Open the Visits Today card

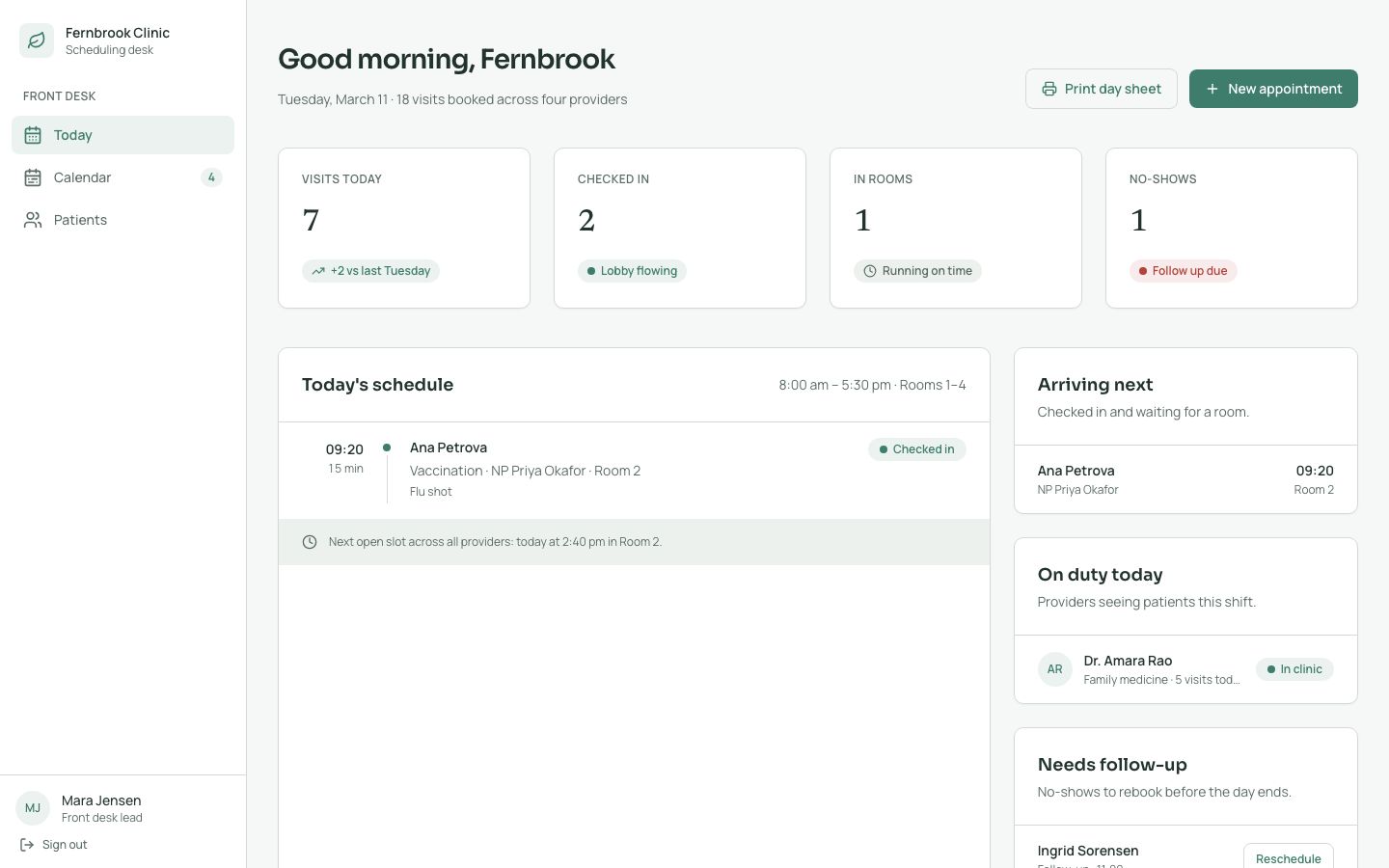click(404, 228)
